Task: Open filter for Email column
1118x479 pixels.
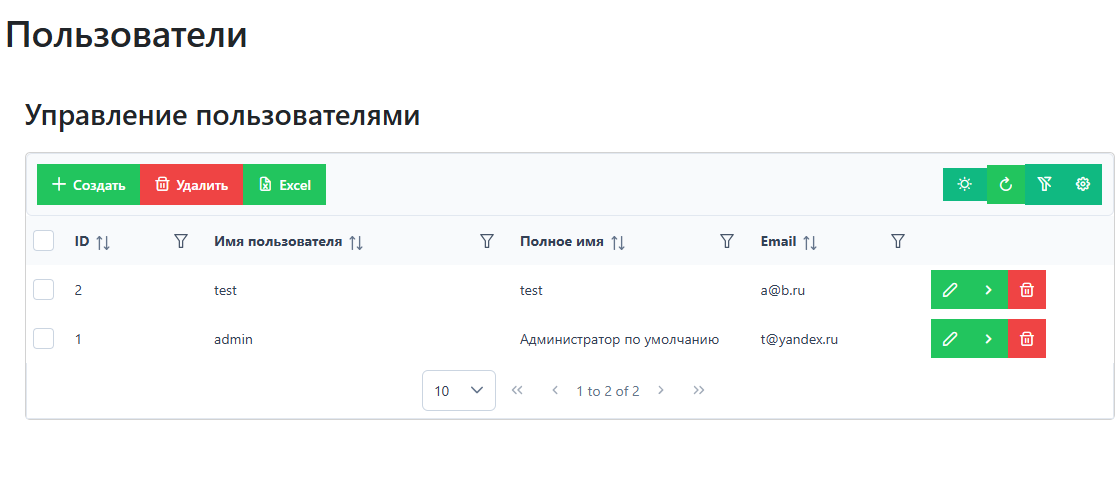Action: point(898,241)
